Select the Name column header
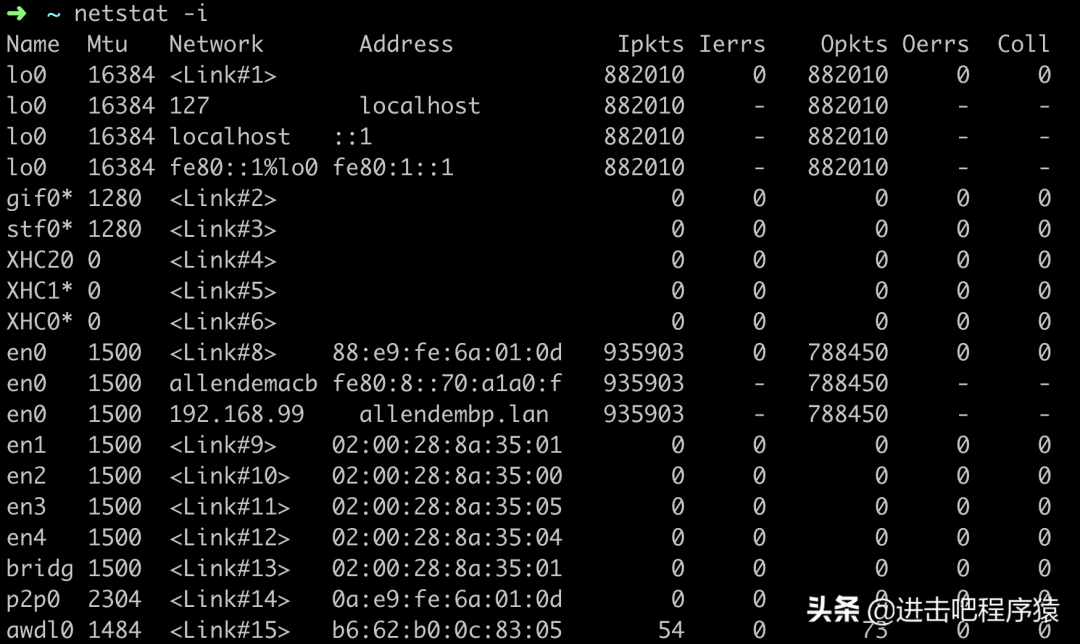 (x=33, y=44)
